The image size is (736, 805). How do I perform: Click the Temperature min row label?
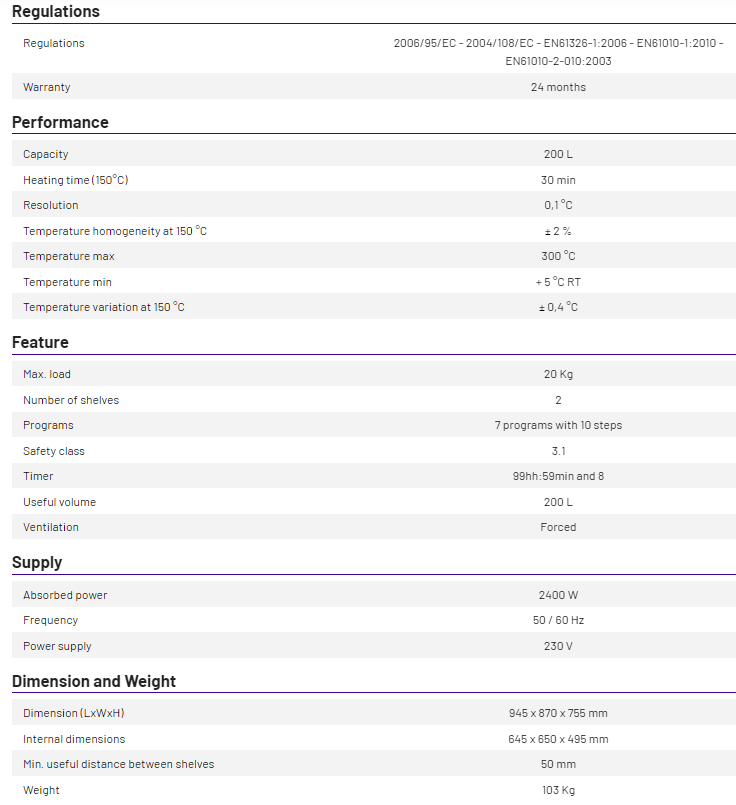pos(68,282)
